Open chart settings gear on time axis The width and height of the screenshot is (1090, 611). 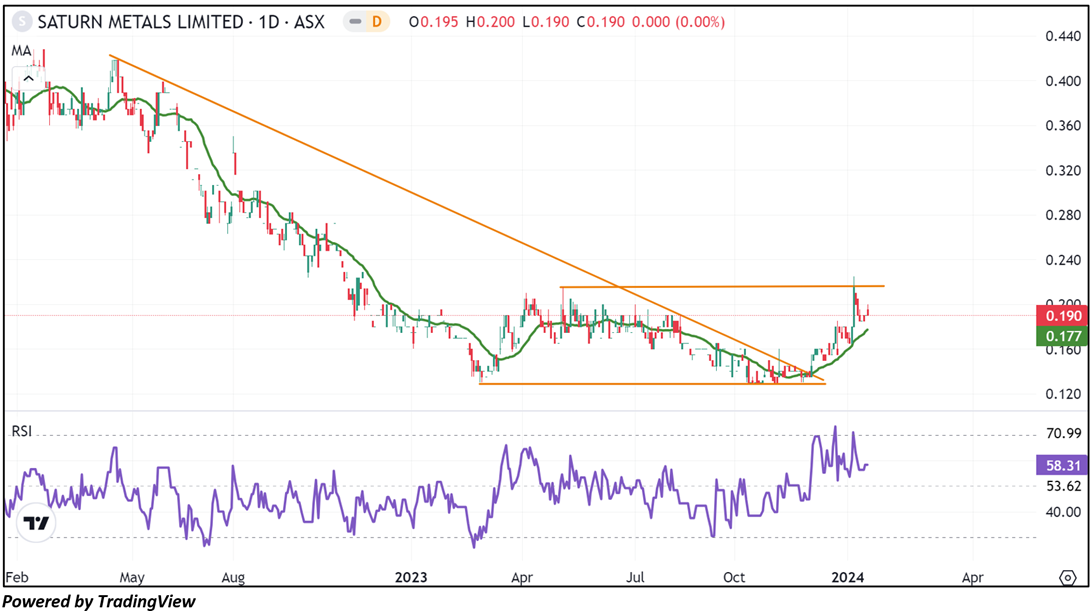pos(1068,578)
